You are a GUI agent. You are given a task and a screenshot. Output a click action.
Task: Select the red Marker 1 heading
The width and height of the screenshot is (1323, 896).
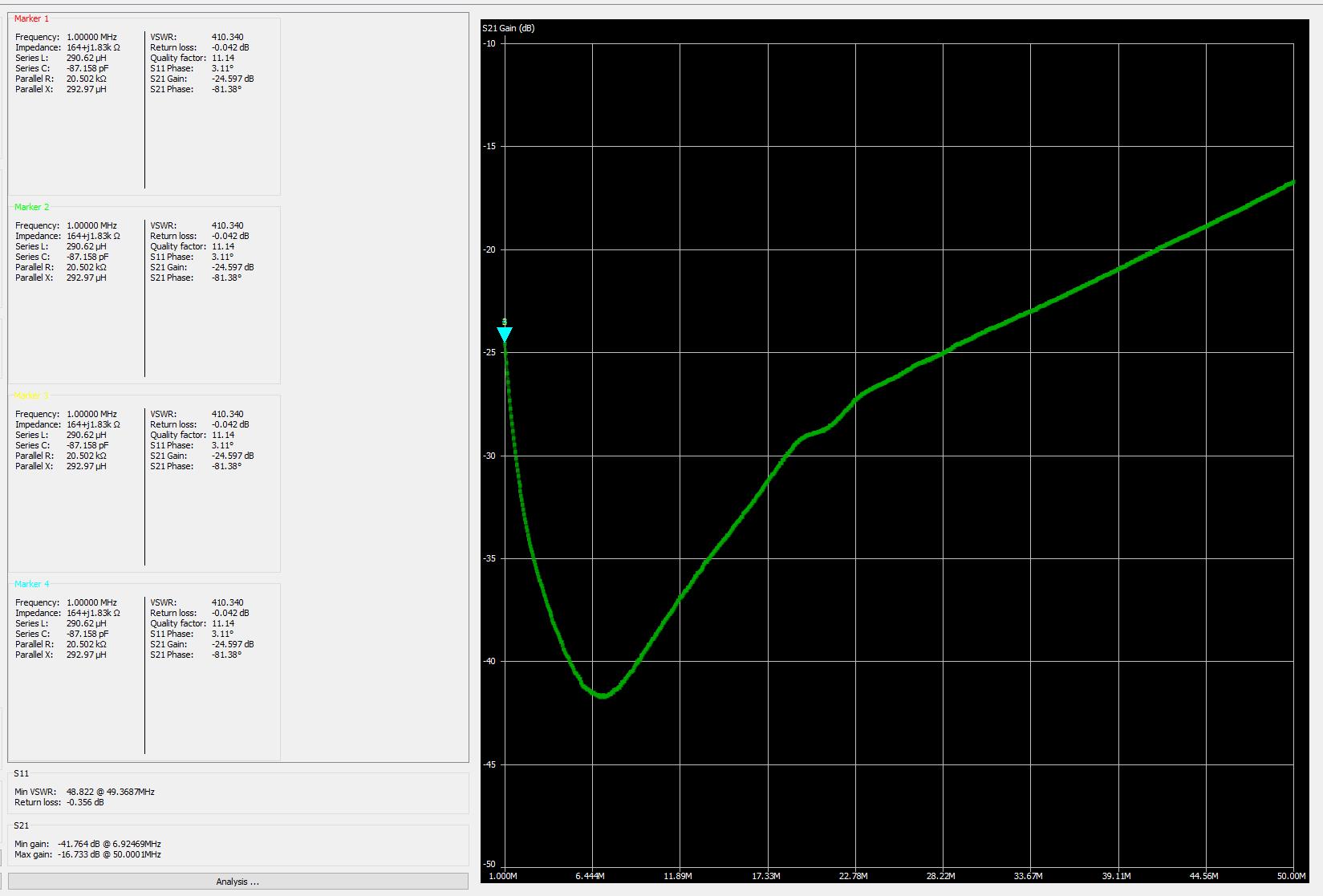tap(31, 18)
